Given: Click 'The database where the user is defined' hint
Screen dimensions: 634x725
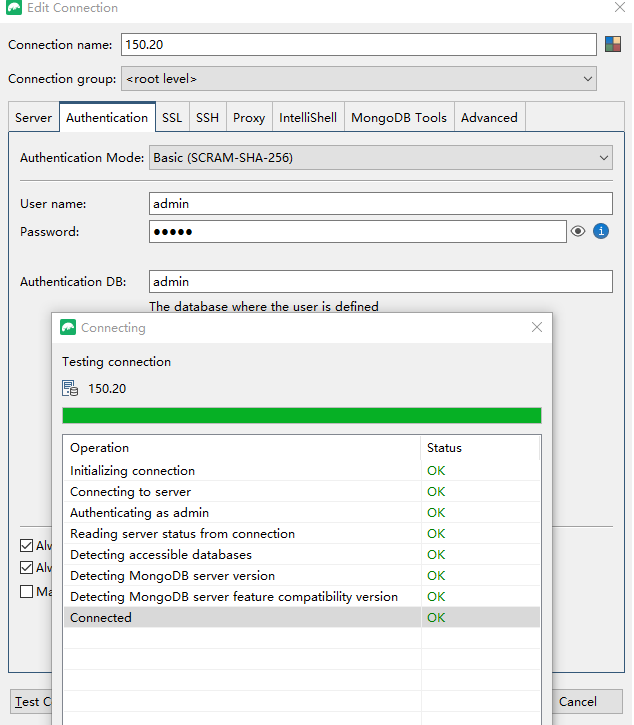Looking at the screenshot, I should point(264,307).
